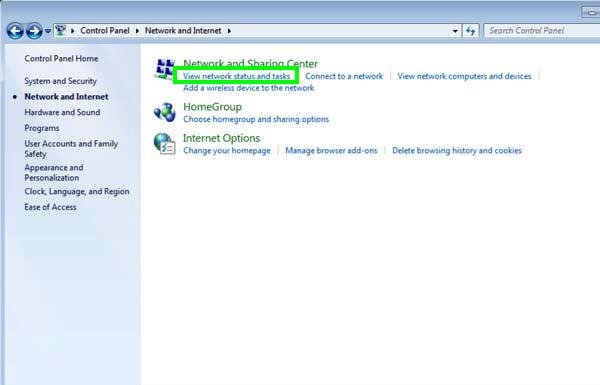The height and width of the screenshot is (385, 600).
Task: Click the Network and Sharing Center icon
Action: (x=165, y=69)
